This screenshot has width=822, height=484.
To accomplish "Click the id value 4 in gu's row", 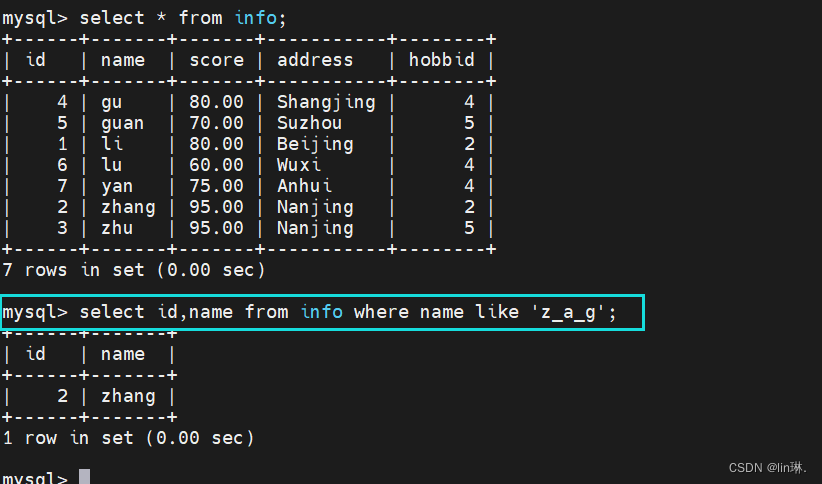I will pyautogui.click(x=62, y=102).
